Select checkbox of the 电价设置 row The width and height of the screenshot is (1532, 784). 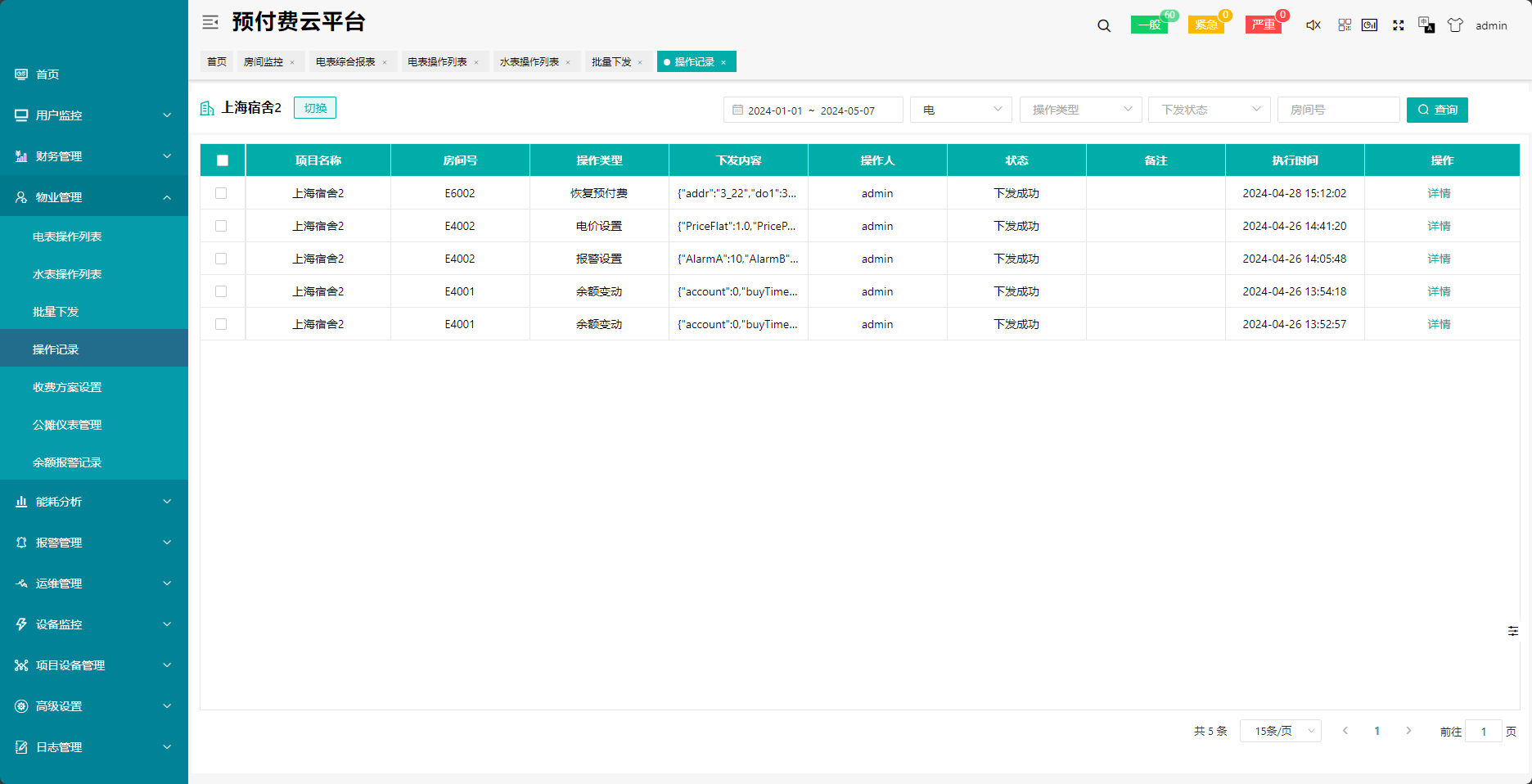point(221,226)
